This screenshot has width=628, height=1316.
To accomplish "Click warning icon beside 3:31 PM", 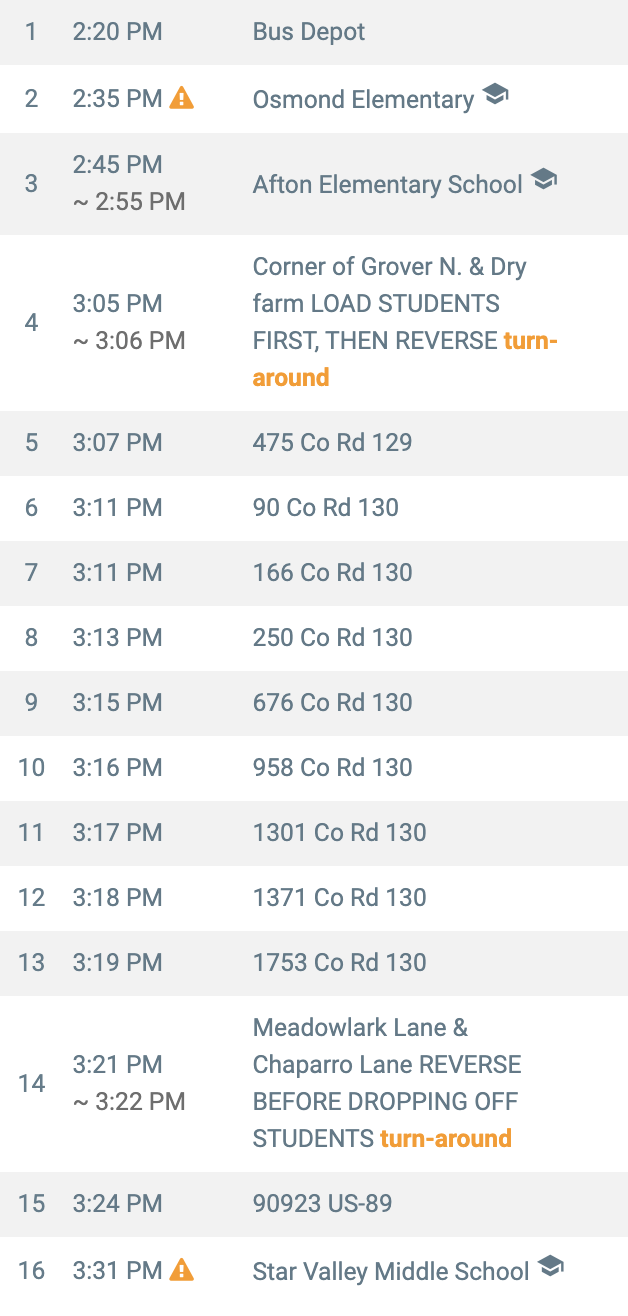I will 181,1270.
